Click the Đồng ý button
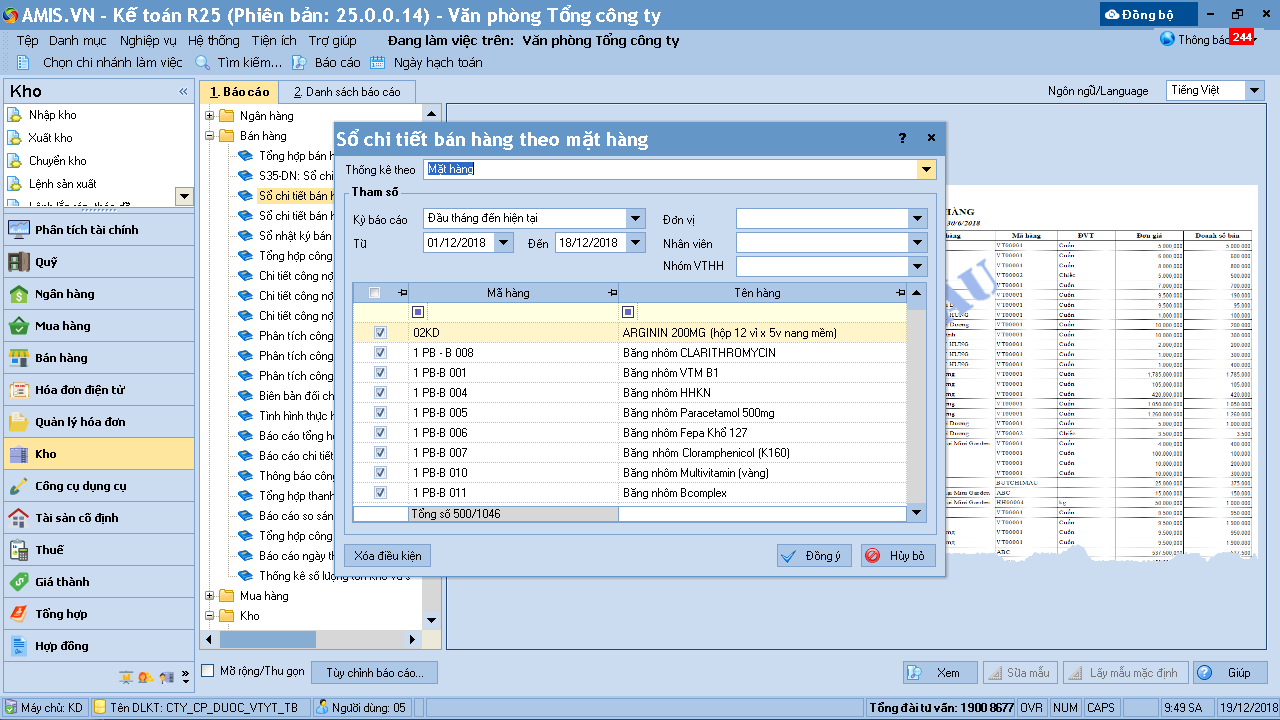The height and width of the screenshot is (720, 1280). pyautogui.click(x=814, y=556)
